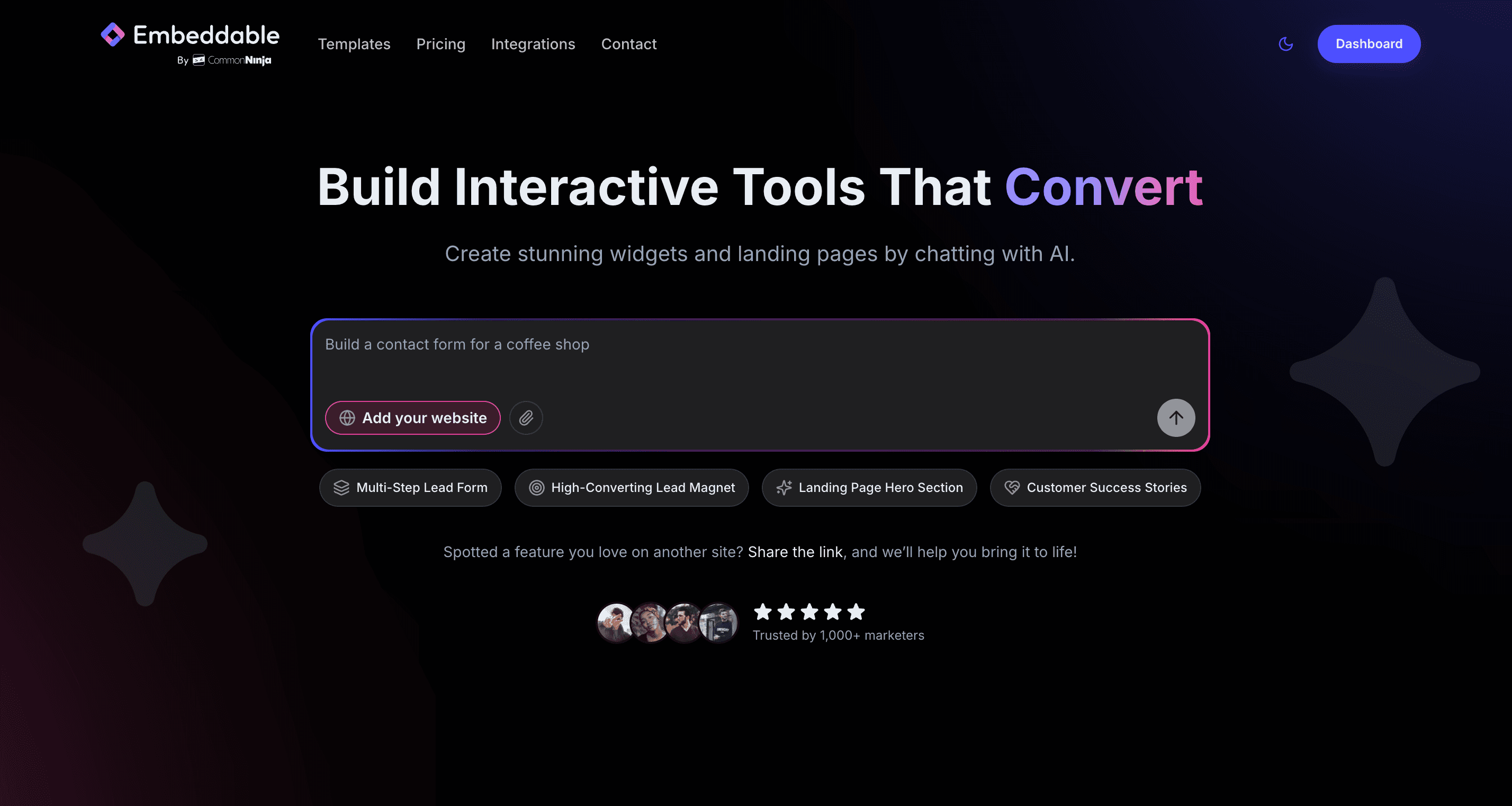Open the Dashboard
The width and height of the screenshot is (1512, 806).
point(1369,43)
